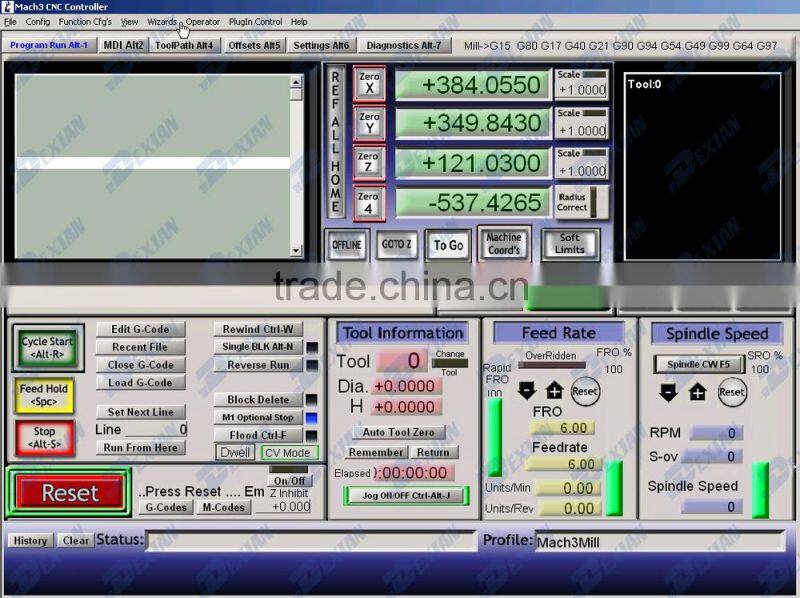Zero the Y axis DRO
This screenshot has width=800, height=598.
[369, 123]
